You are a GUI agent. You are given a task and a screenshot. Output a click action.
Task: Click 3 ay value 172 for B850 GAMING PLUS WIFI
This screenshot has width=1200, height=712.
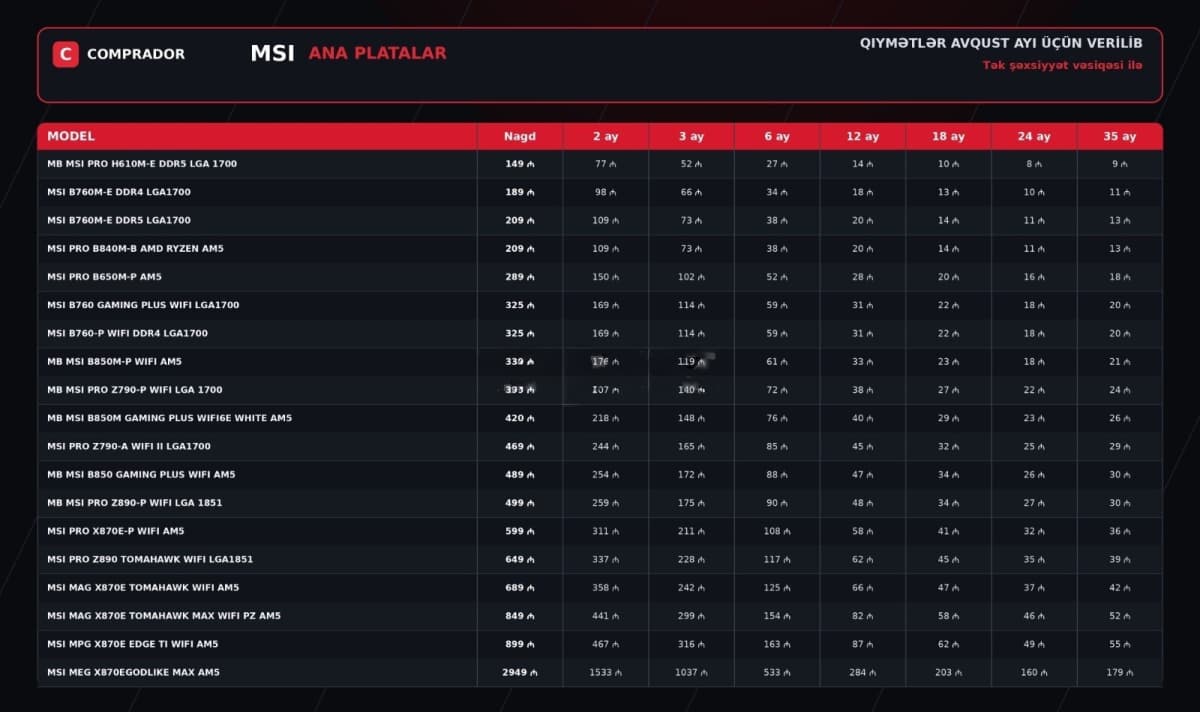pyautogui.click(x=691, y=474)
